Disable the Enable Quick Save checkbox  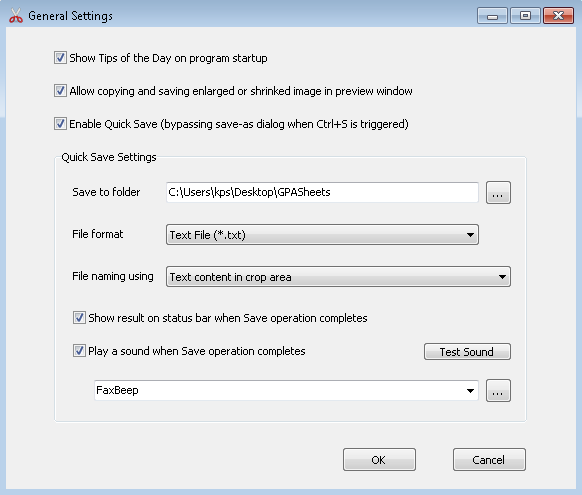coord(60,124)
